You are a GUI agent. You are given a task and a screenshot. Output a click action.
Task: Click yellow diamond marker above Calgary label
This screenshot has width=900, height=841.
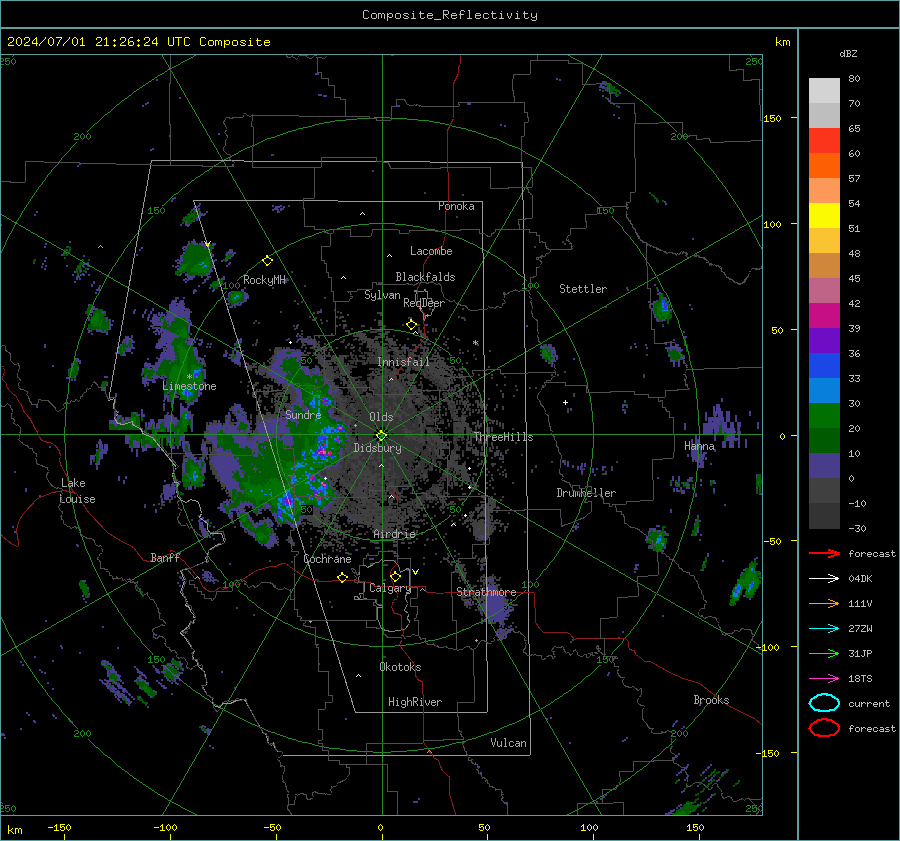tap(395, 576)
